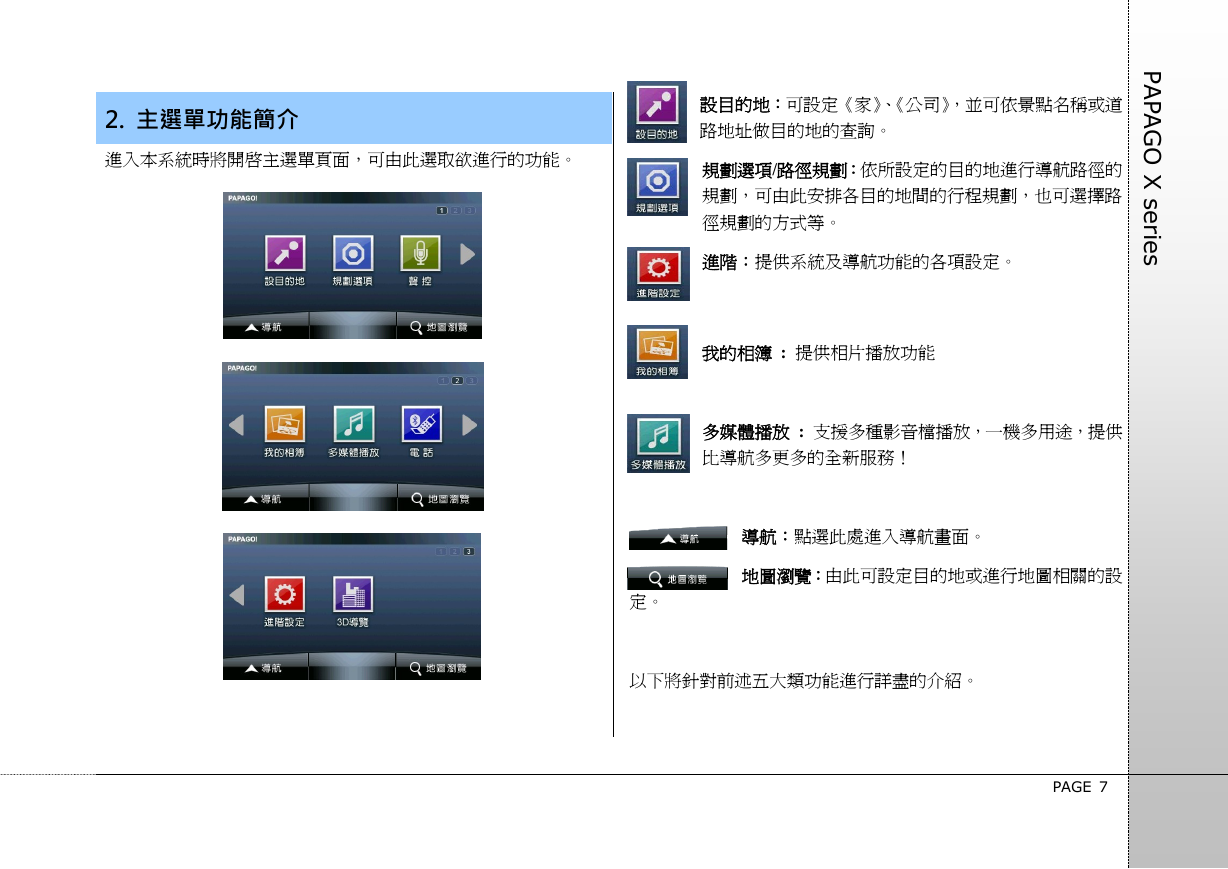Advance using right arrow beside 電話
The height and width of the screenshot is (869, 1228).
pyautogui.click(x=469, y=426)
